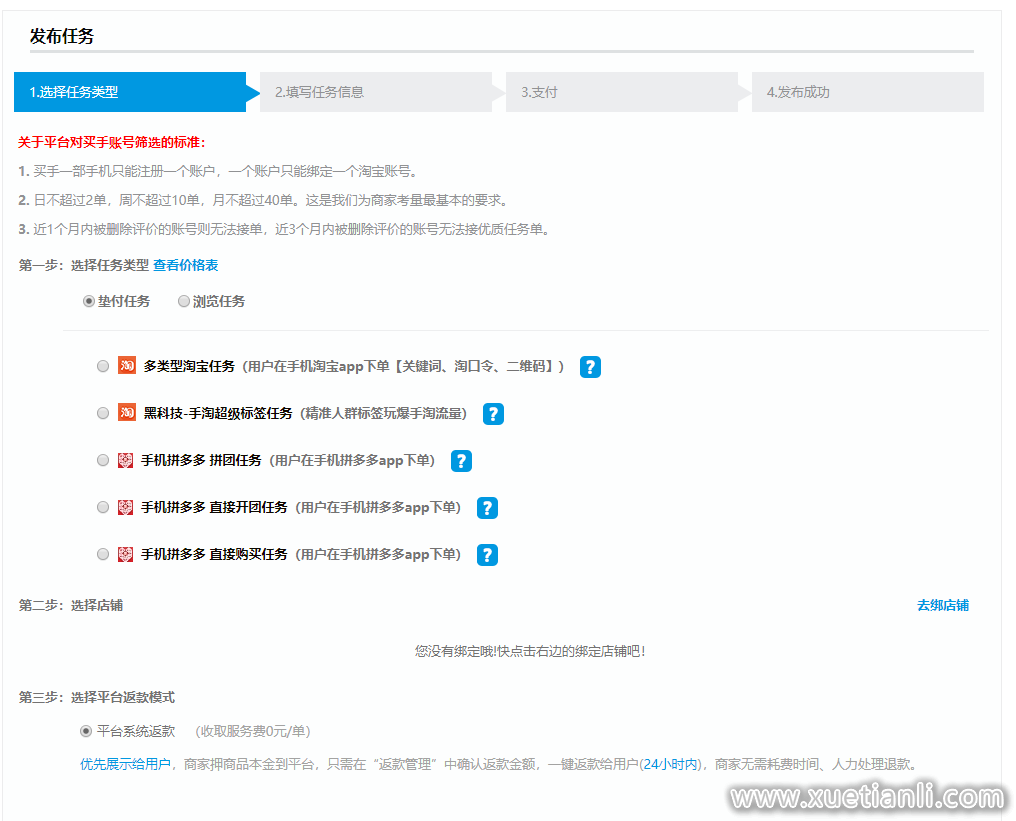1016x821 pixels.
Task: Select the 多类型淘宝任务 task type
Action: pyautogui.click(x=103, y=365)
